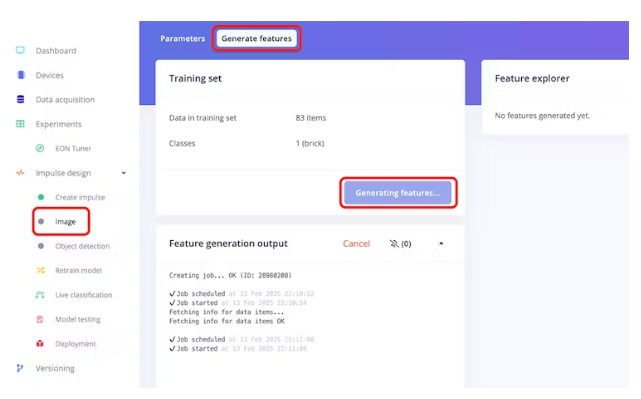Toggle the muted notification bell icon
The width and height of the screenshot is (641, 399).
point(394,244)
